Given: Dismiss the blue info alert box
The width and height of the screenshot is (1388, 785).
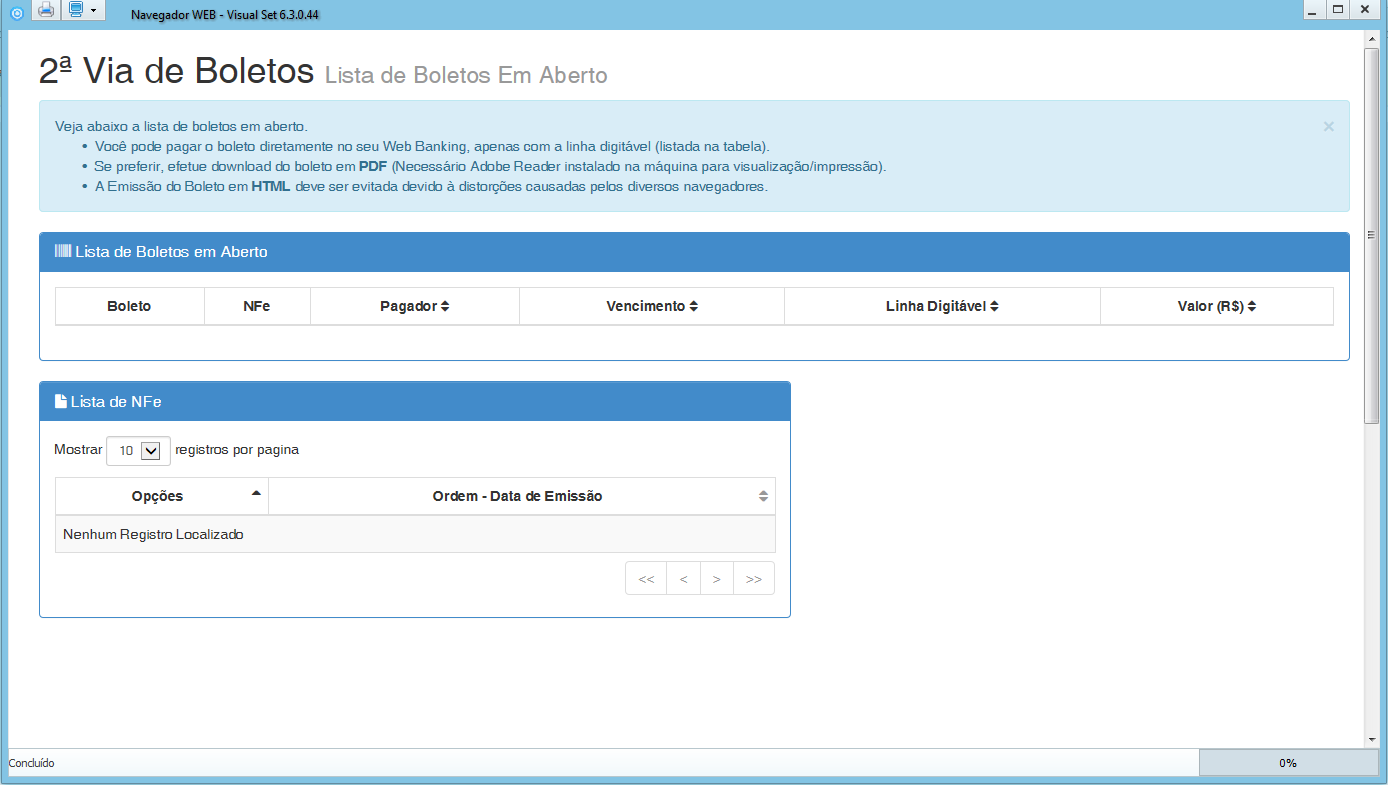Looking at the screenshot, I should click(1328, 127).
